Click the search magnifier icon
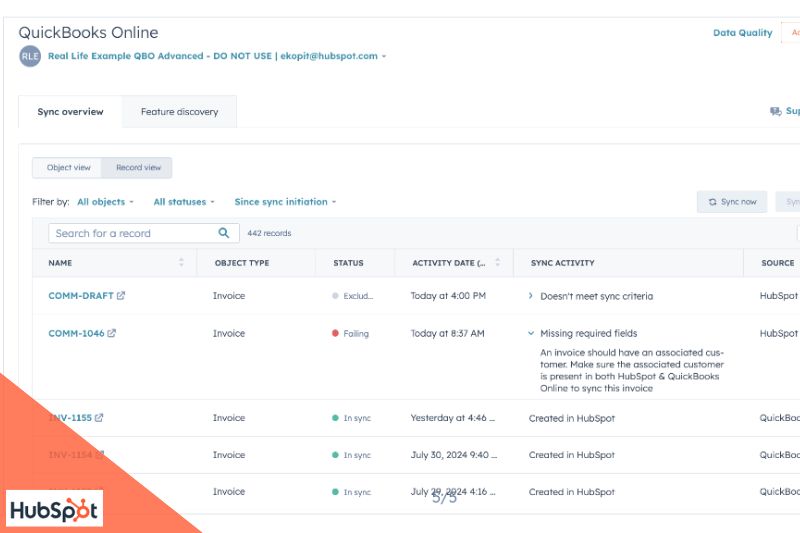Viewport: 800px width, 533px height. tap(223, 233)
